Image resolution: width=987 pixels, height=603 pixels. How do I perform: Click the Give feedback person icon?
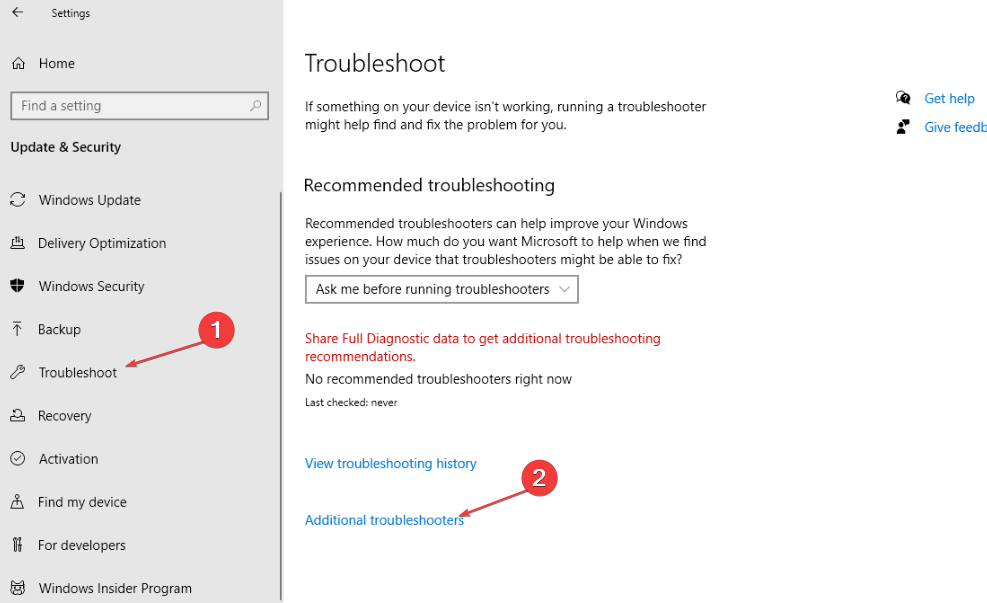coord(903,127)
